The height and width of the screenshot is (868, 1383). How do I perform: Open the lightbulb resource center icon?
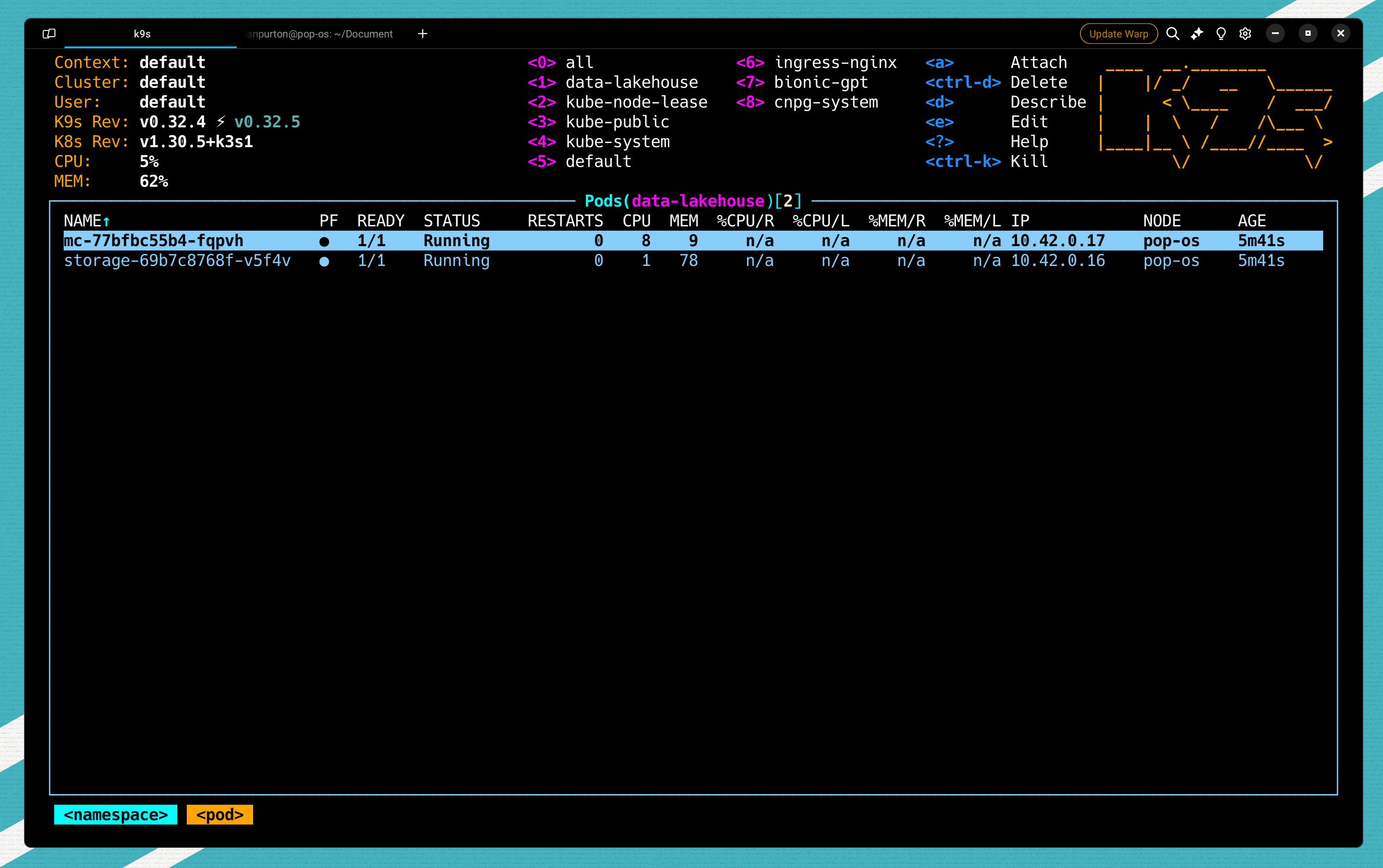pos(1221,34)
